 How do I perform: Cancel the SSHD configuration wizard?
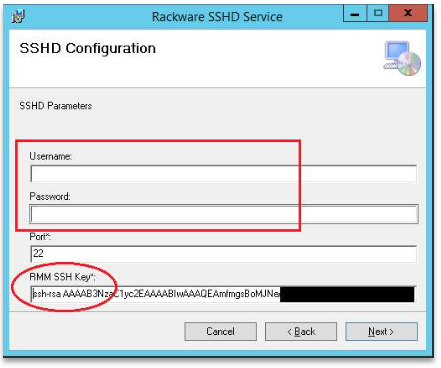[x=220, y=331]
